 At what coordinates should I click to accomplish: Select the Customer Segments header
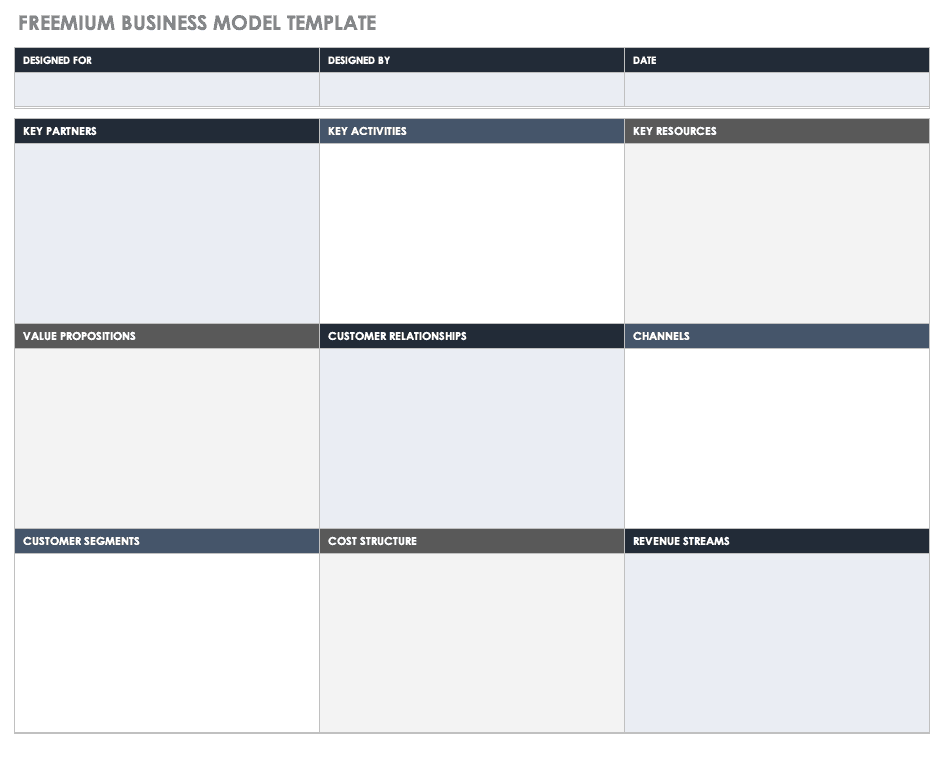tap(167, 541)
